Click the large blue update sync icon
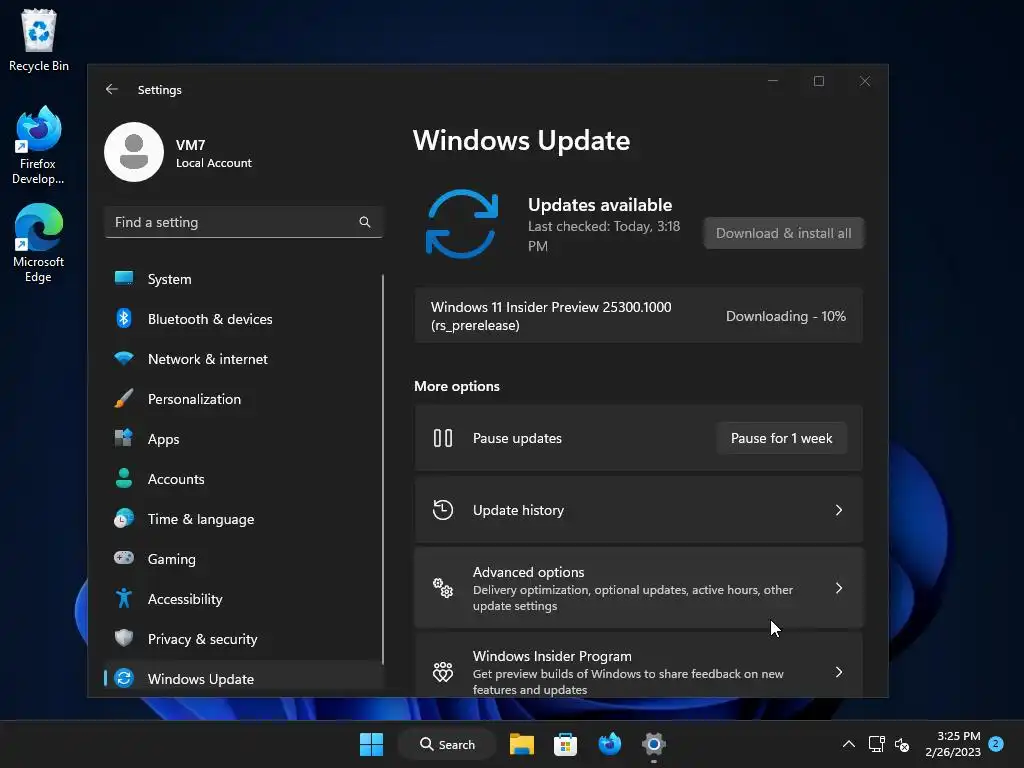Screen dimensions: 1024x768 (462, 224)
